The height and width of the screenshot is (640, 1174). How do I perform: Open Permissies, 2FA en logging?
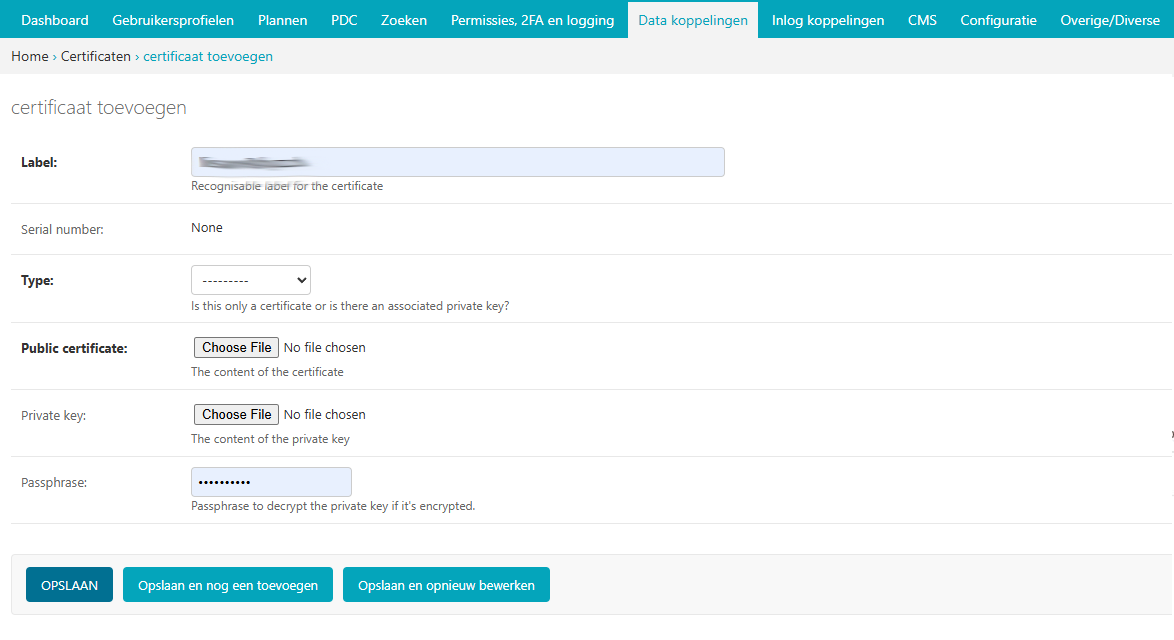pyautogui.click(x=532, y=19)
